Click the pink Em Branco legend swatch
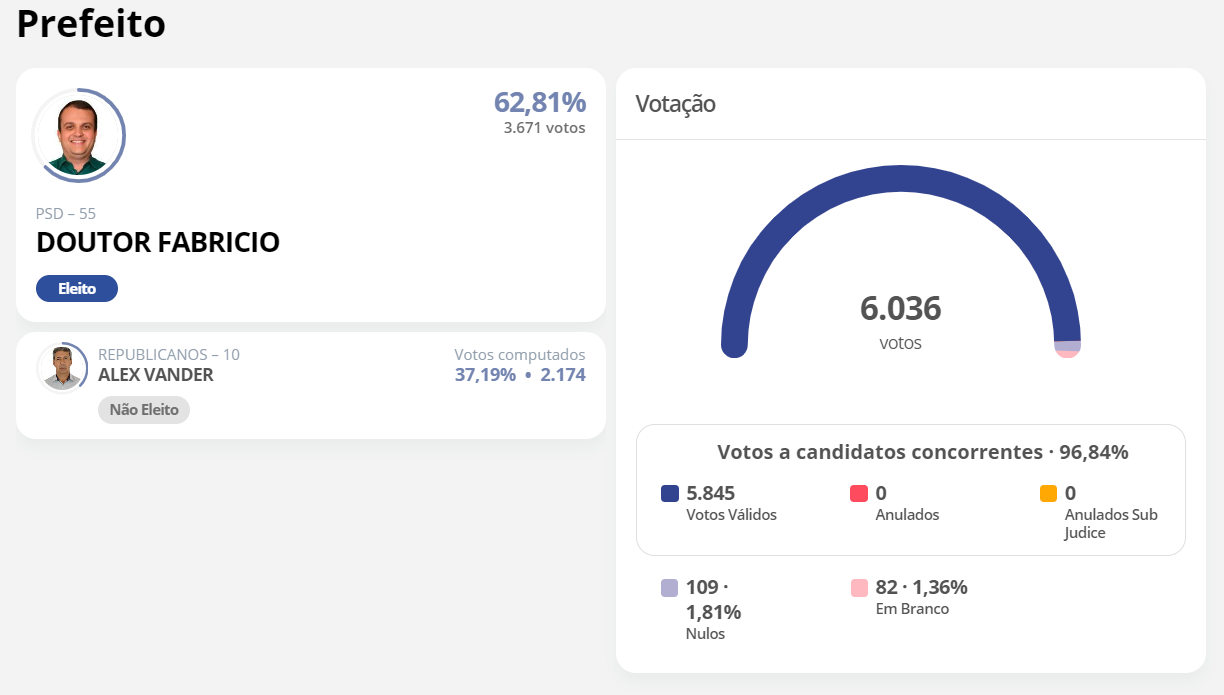1224x695 pixels. pyautogui.click(x=859, y=588)
